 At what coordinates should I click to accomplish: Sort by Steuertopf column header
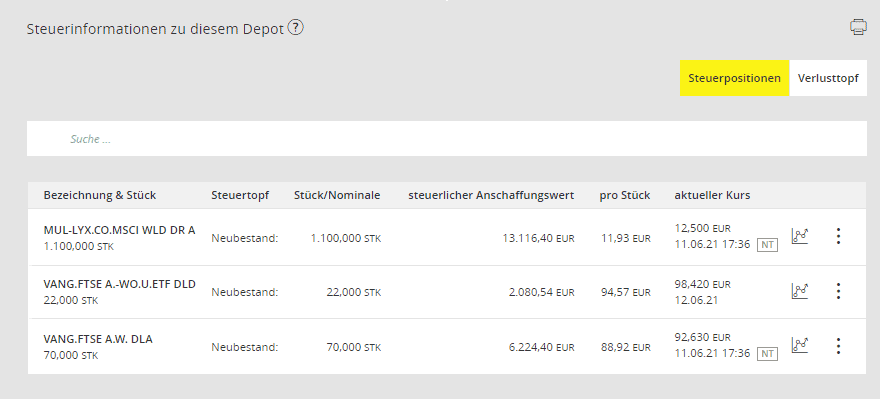240,195
